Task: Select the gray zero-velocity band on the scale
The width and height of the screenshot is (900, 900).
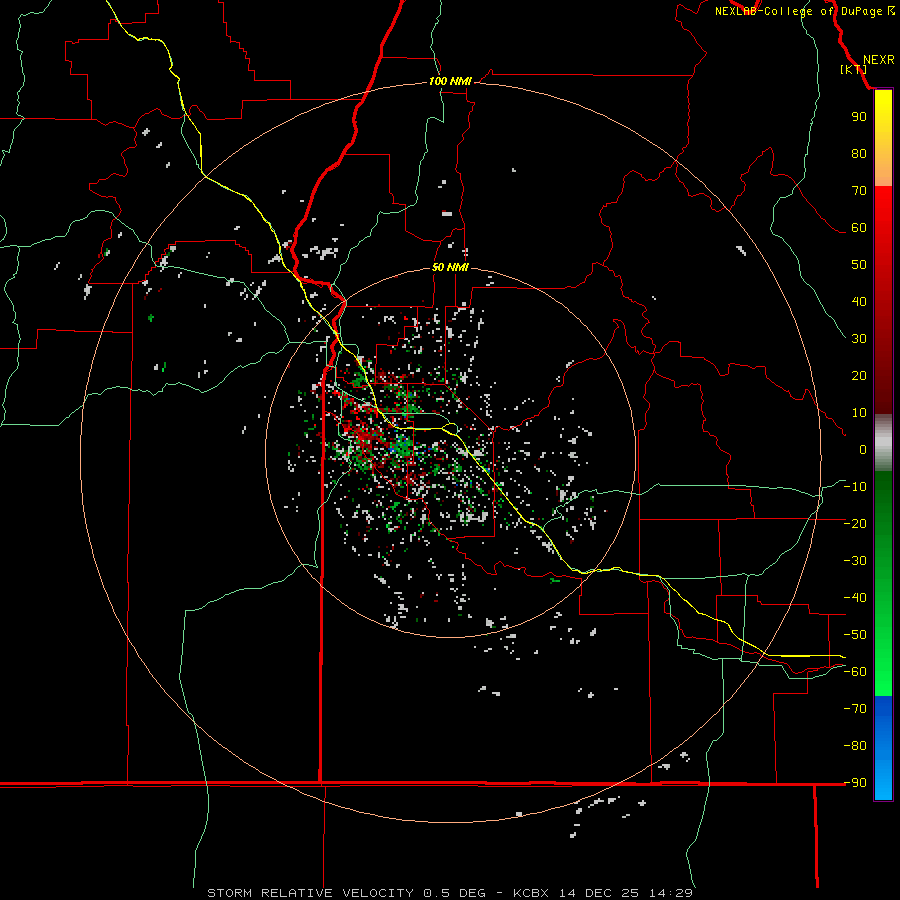Action: pos(883,443)
